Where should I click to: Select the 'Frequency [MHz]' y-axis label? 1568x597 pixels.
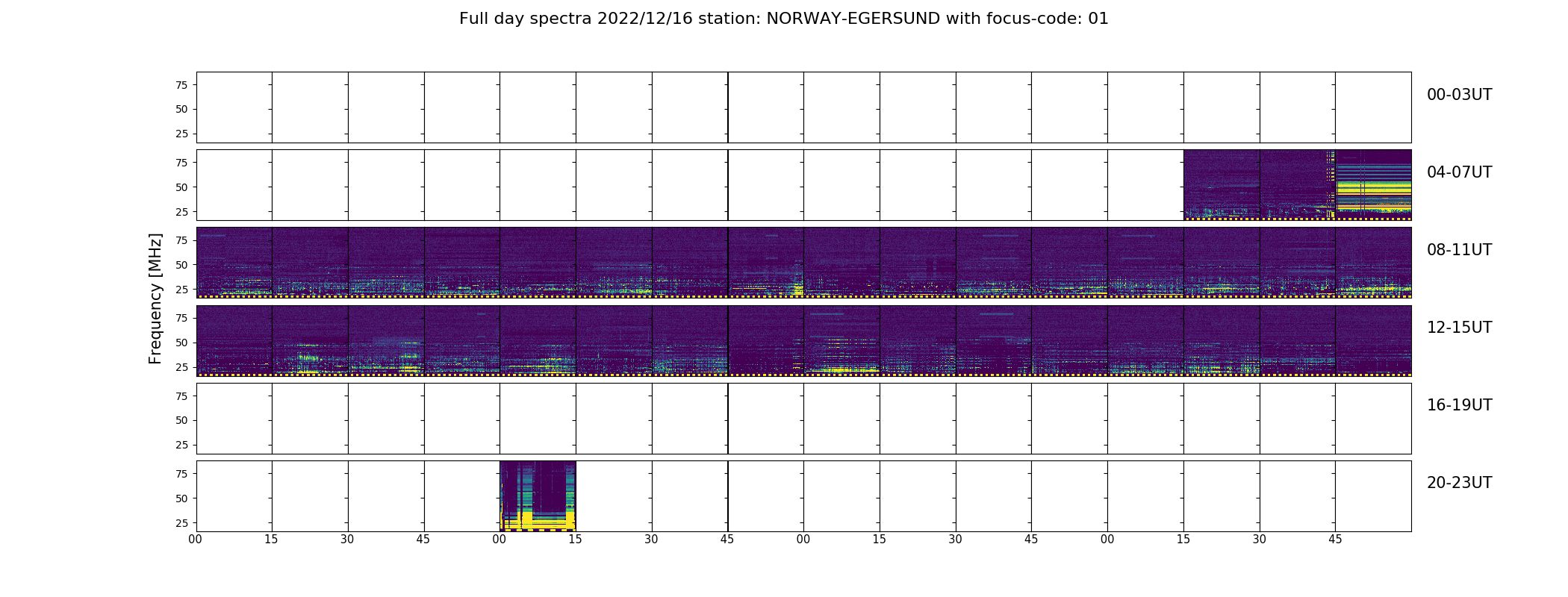pyautogui.click(x=155, y=298)
